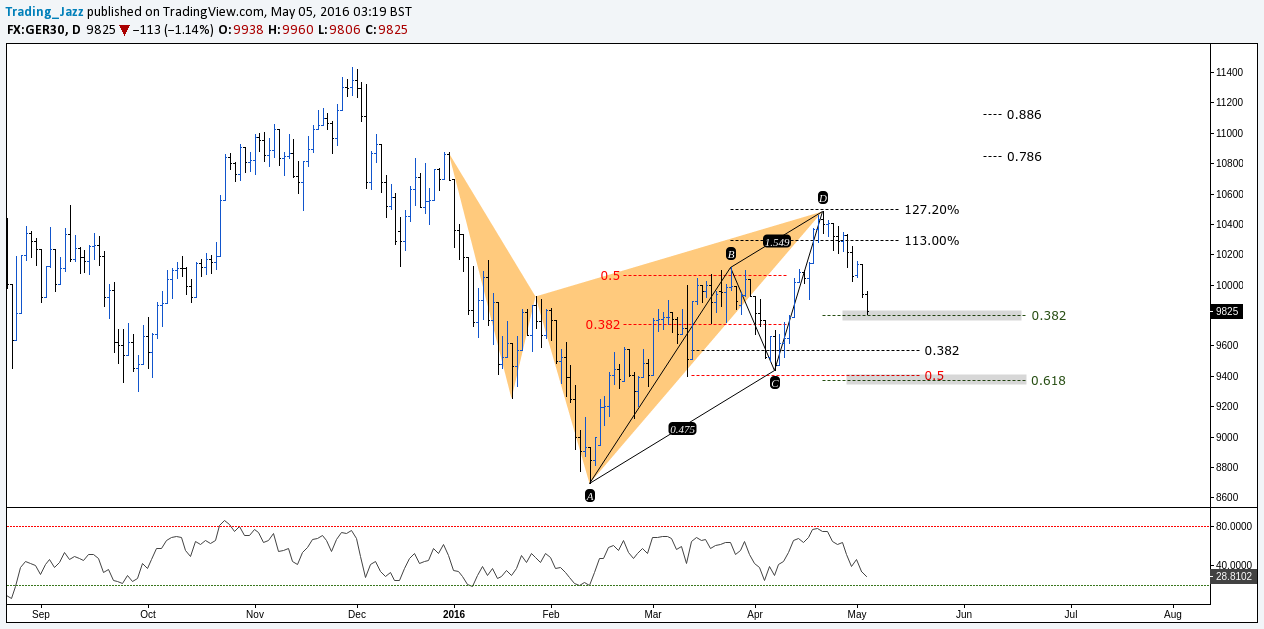Viewport: 1264px width, 629px height.
Task: Click the FX:GER30 symbol name
Action: (x=36, y=30)
